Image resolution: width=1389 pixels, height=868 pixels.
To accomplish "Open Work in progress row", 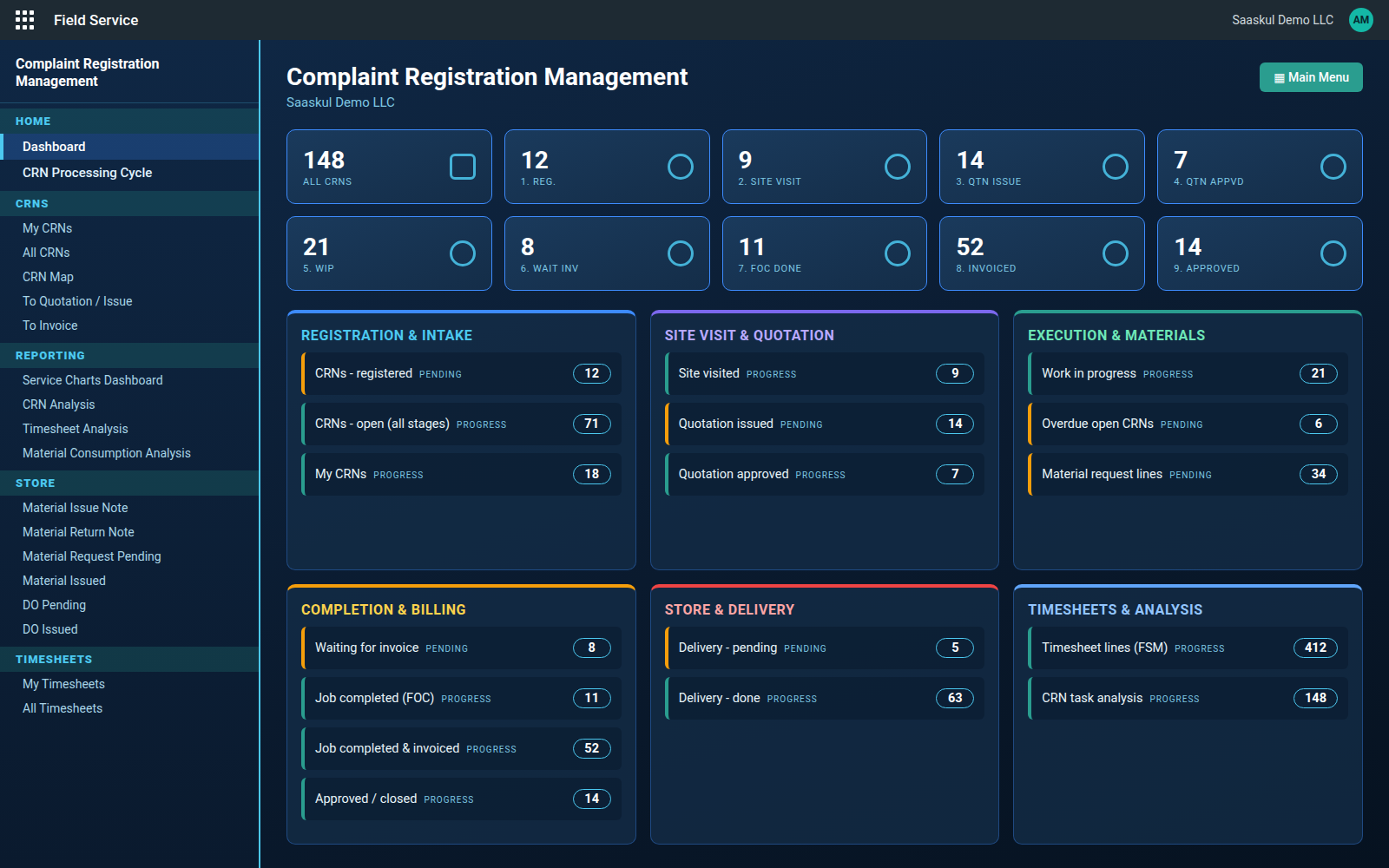I will point(1188,373).
